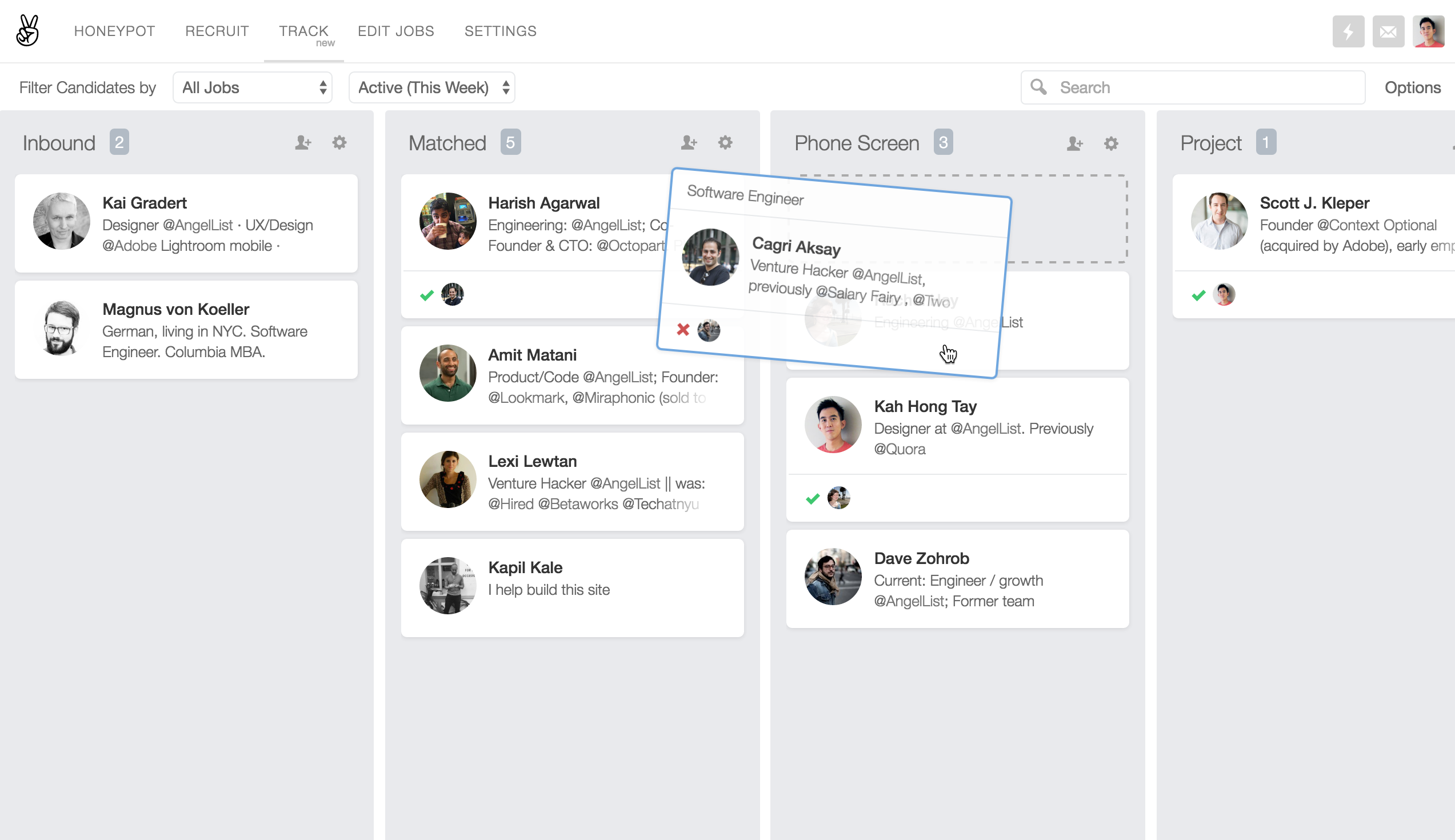1455x840 pixels.
Task: Switch to the Recruit tab
Action: click(x=217, y=31)
